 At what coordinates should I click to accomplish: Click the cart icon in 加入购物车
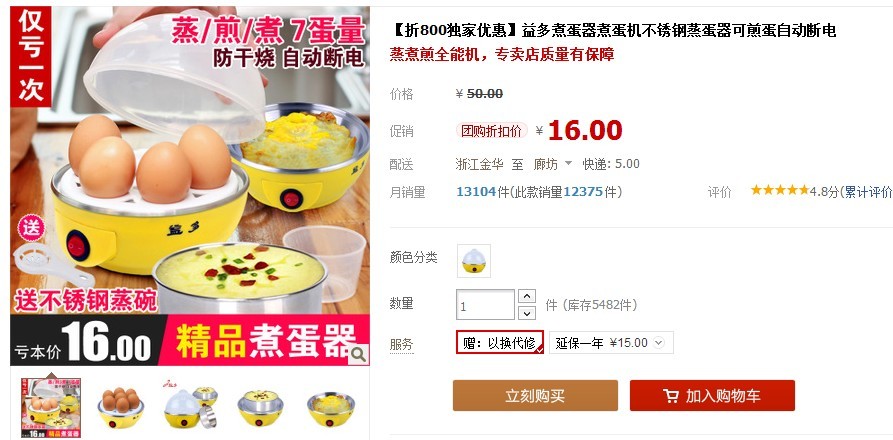(x=671, y=396)
